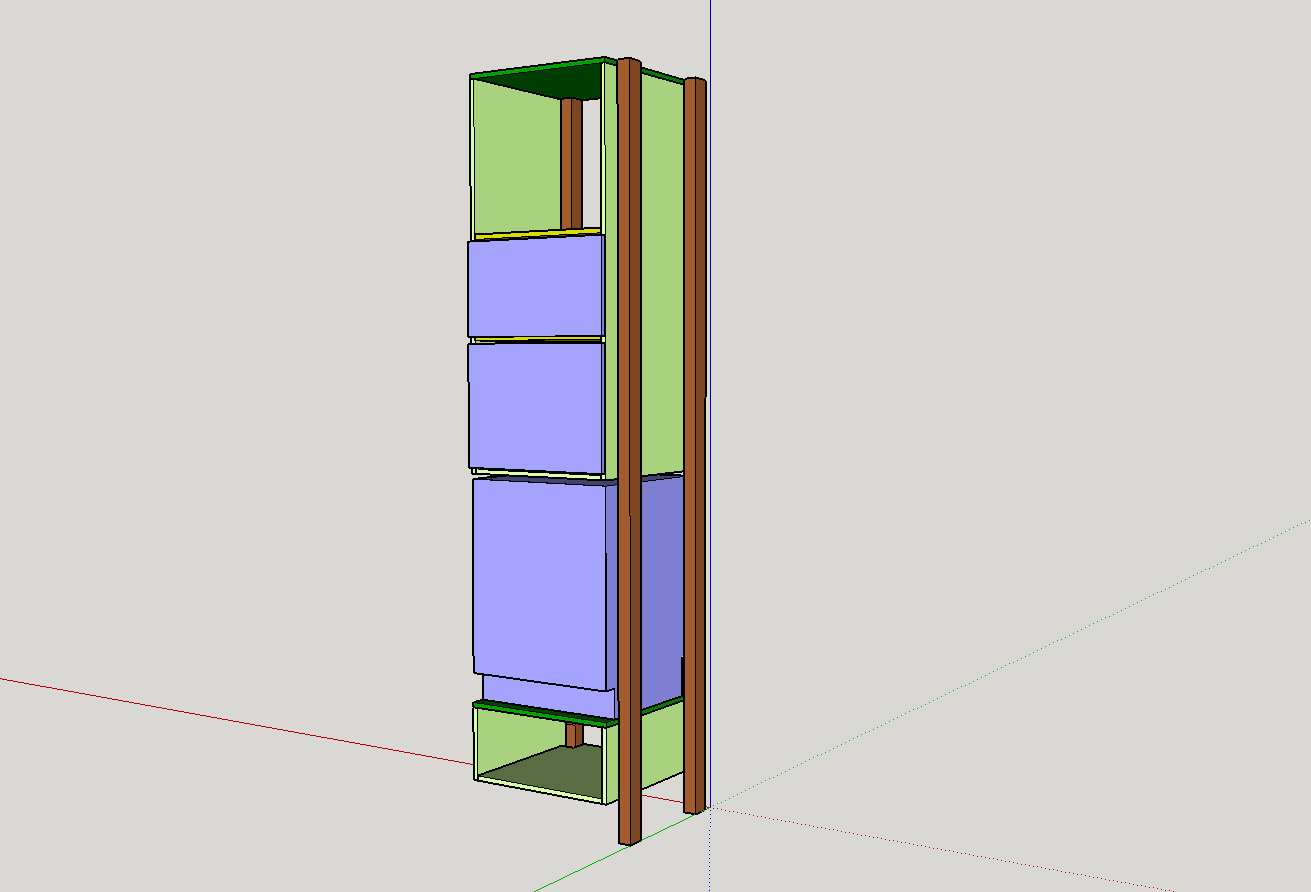Select the middle purple drawer front

[536, 408]
